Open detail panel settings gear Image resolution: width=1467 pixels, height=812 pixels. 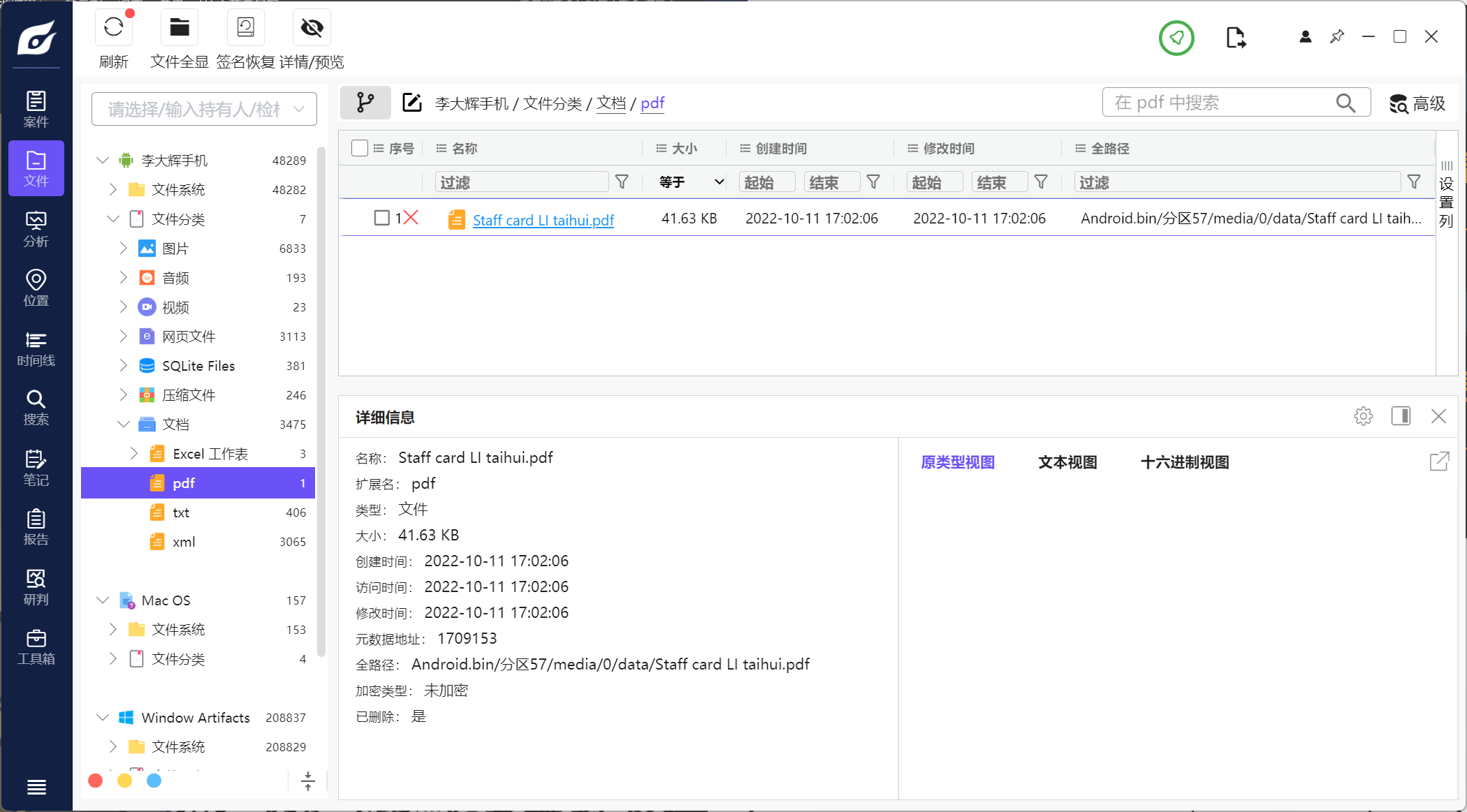click(1363, 416)
